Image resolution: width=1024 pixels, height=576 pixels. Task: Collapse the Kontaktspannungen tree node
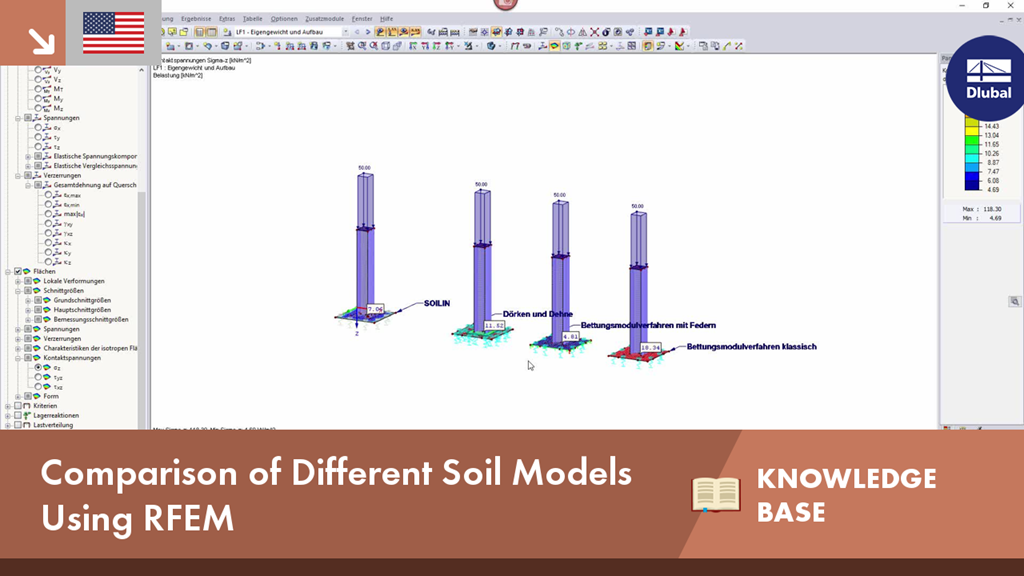(x=18, y=358)
